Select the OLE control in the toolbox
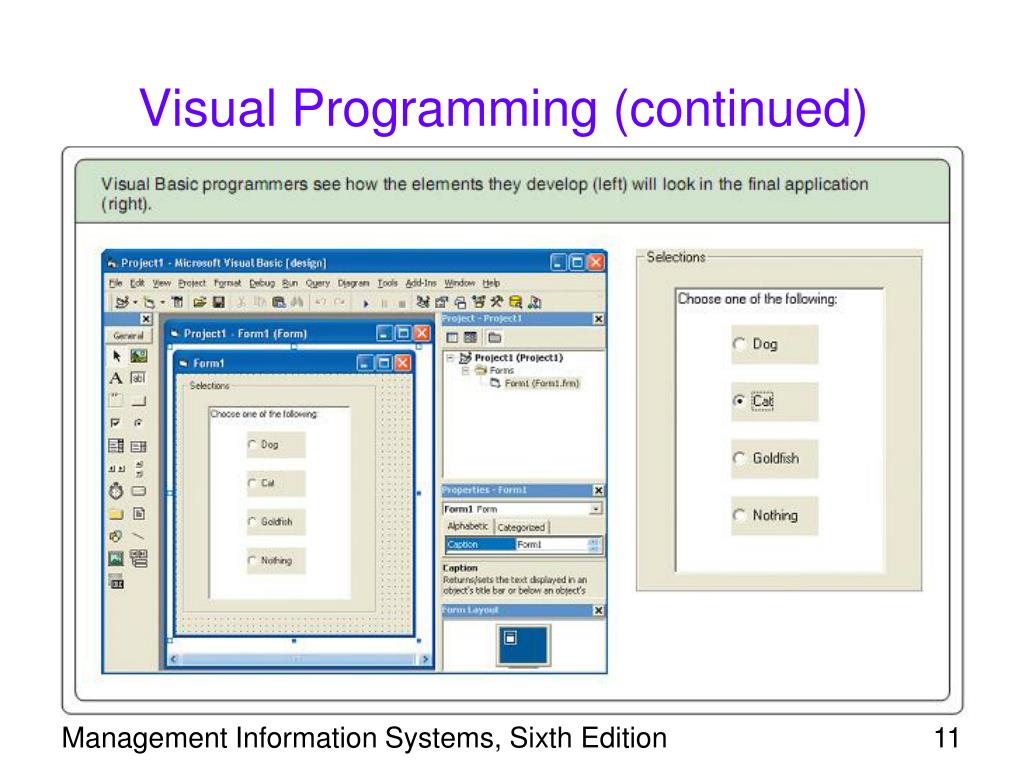The width and height of the screenshot is (1024, 768). click(116, 583)
